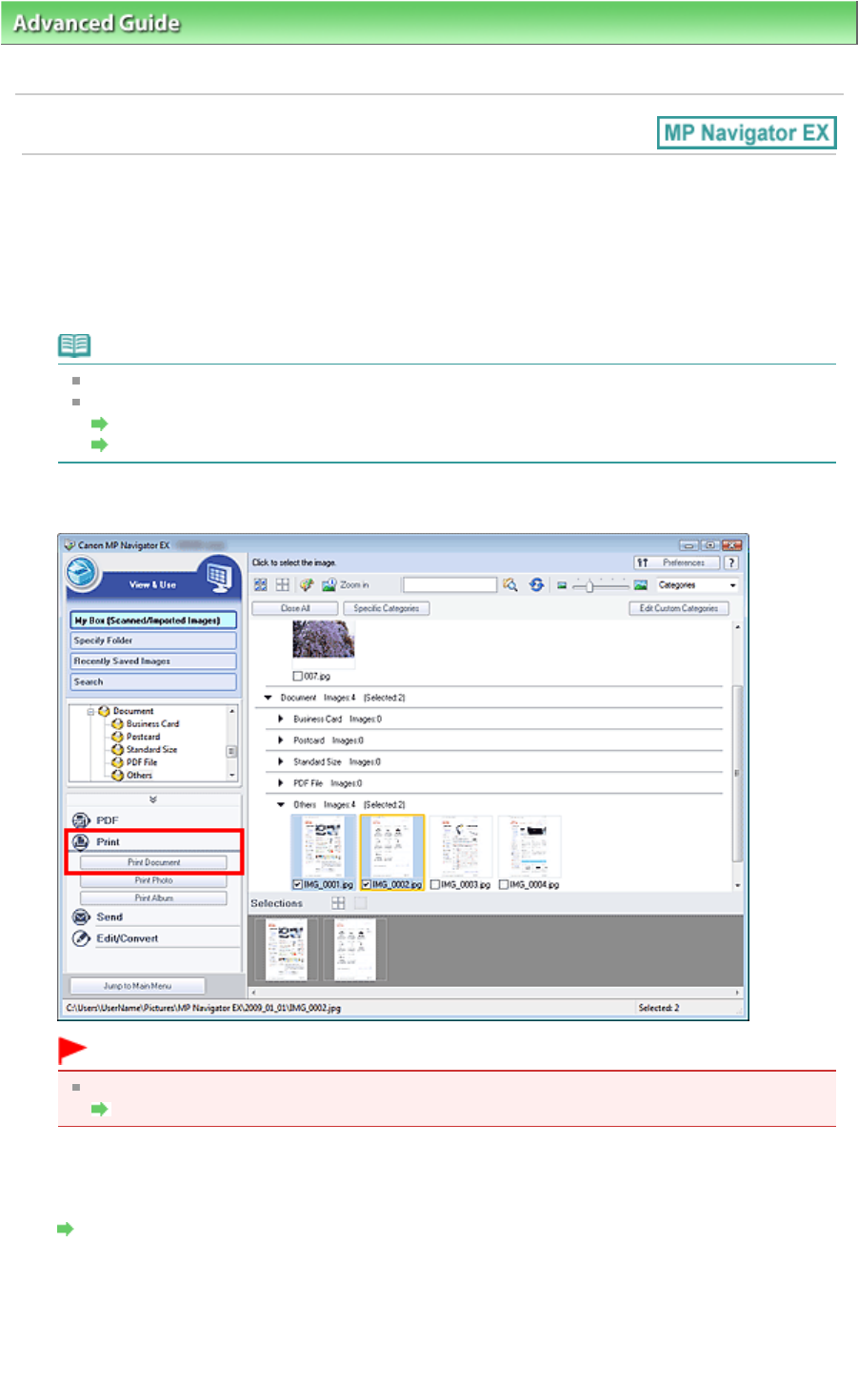
Task: Click in the search text input field
Action: pos(449,585)
